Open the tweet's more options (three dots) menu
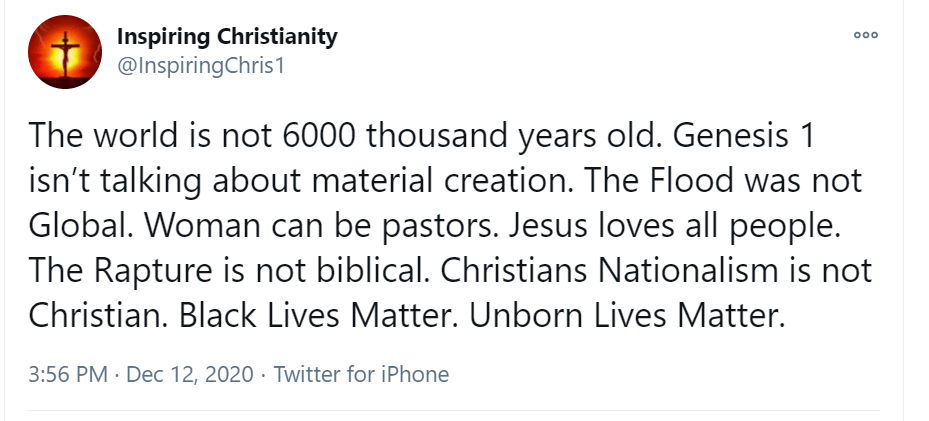Image resolution: width=929 pixels, height=421 pixels. [x=865, y=35]
